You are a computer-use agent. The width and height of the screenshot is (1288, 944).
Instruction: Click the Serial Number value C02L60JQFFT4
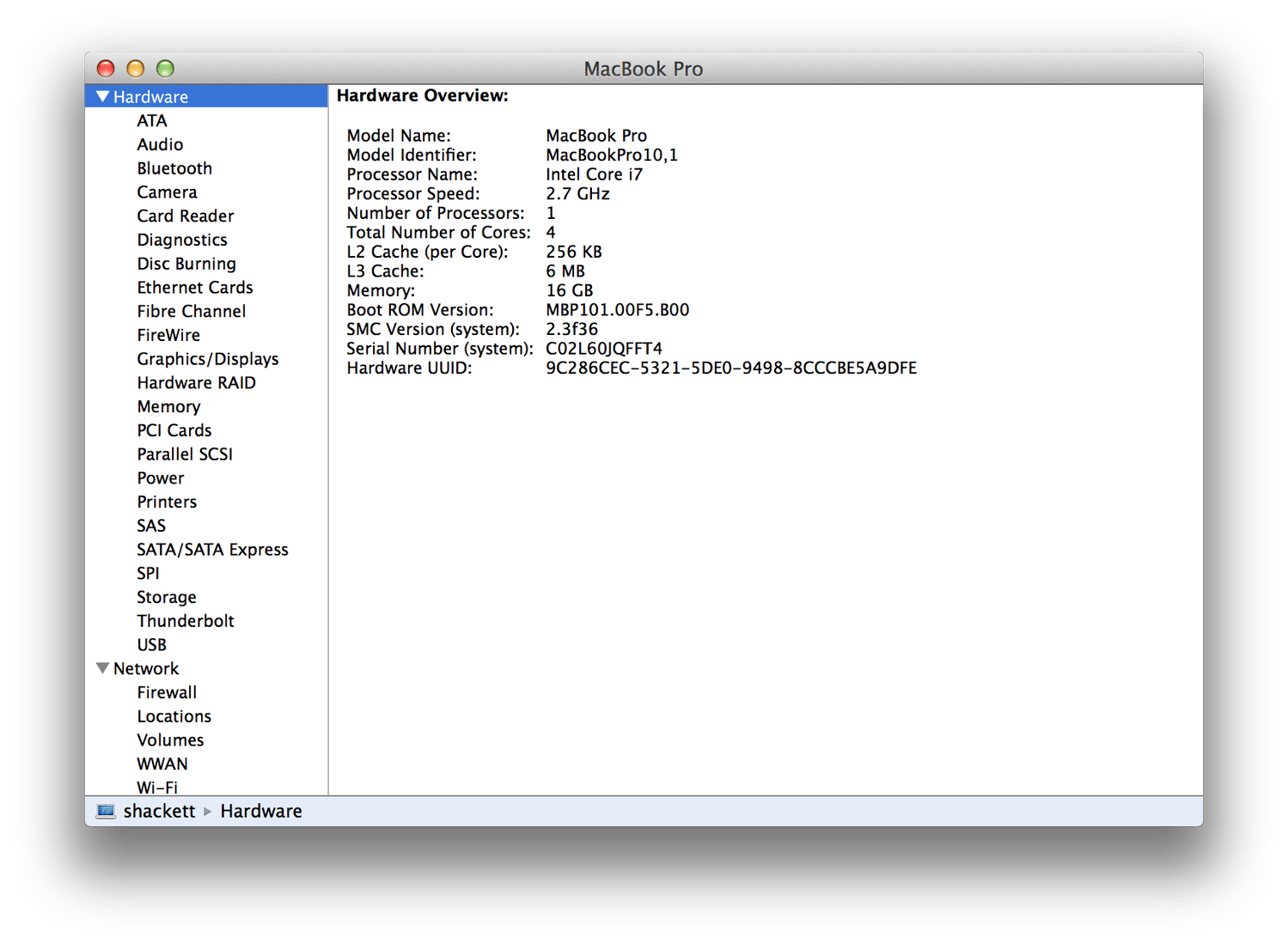click(x=604, y=349)
